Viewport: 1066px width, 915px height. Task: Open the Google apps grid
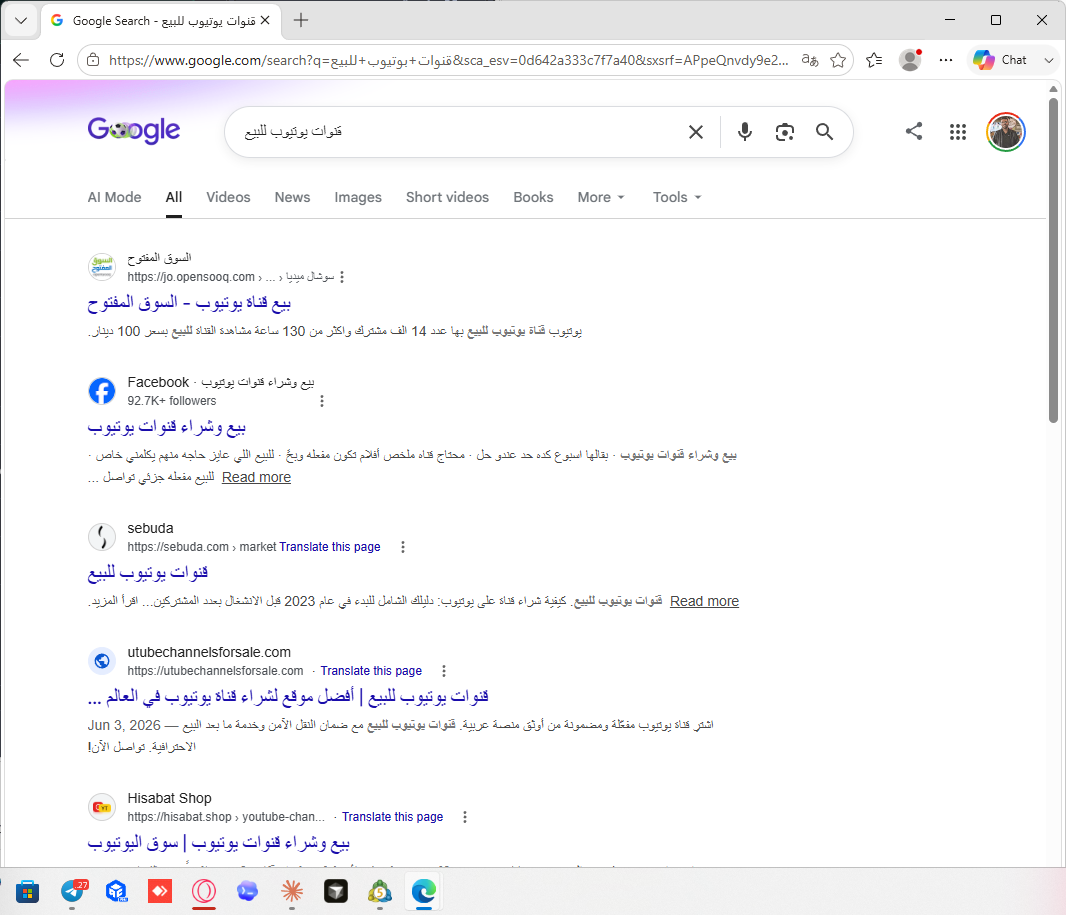pyautogui.click(x=957, y=132)
